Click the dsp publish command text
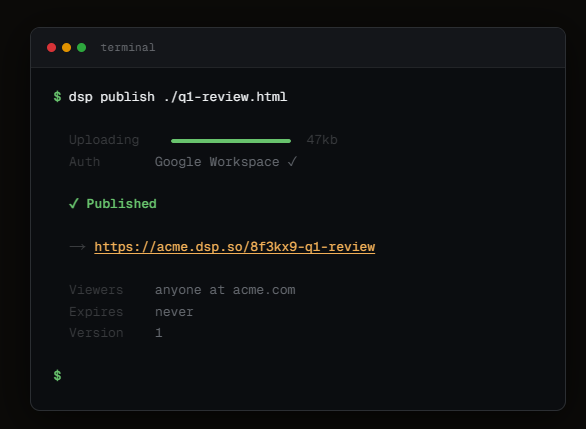 coord(178,97)
